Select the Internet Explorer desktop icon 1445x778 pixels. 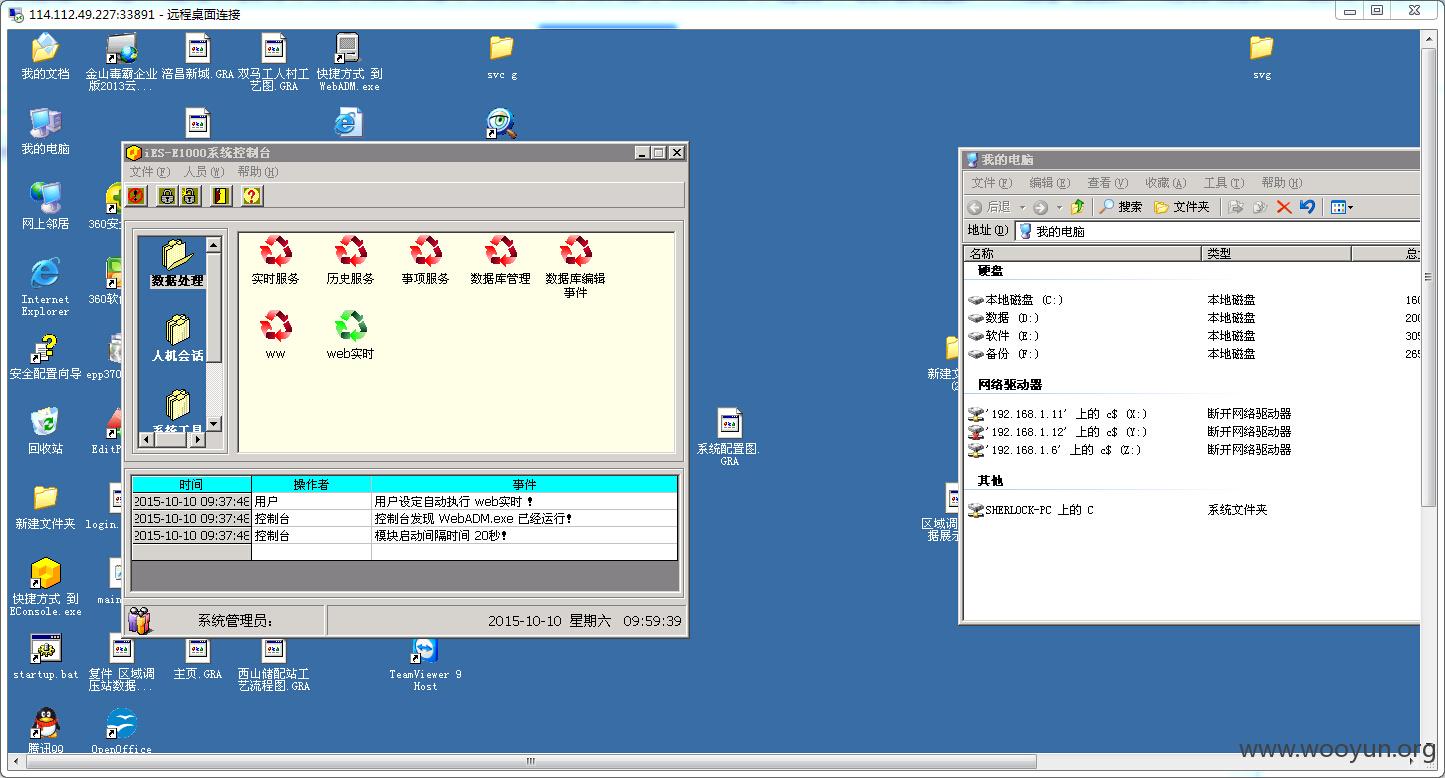[45, 287]
